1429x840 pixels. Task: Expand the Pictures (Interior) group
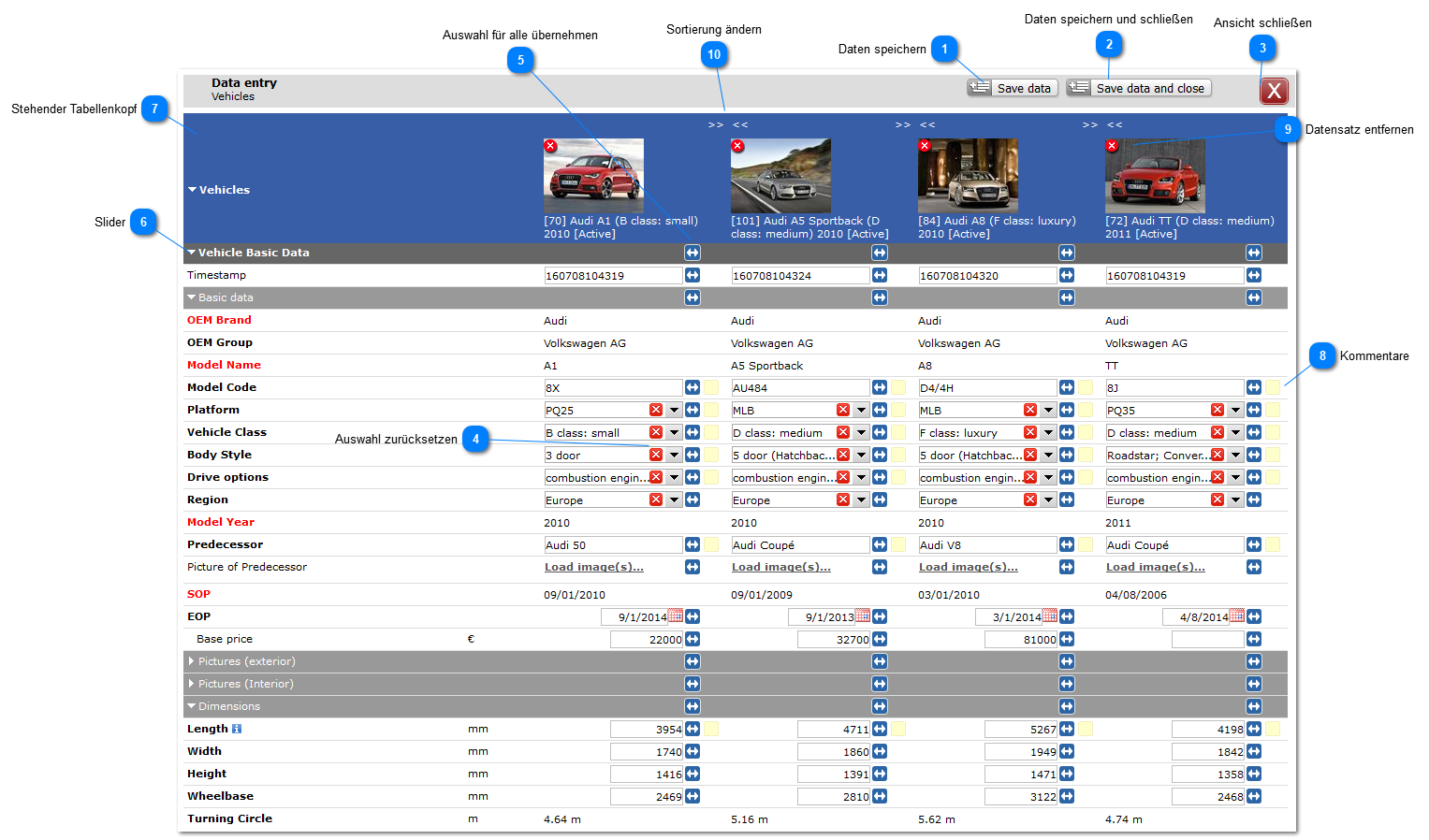192,684
